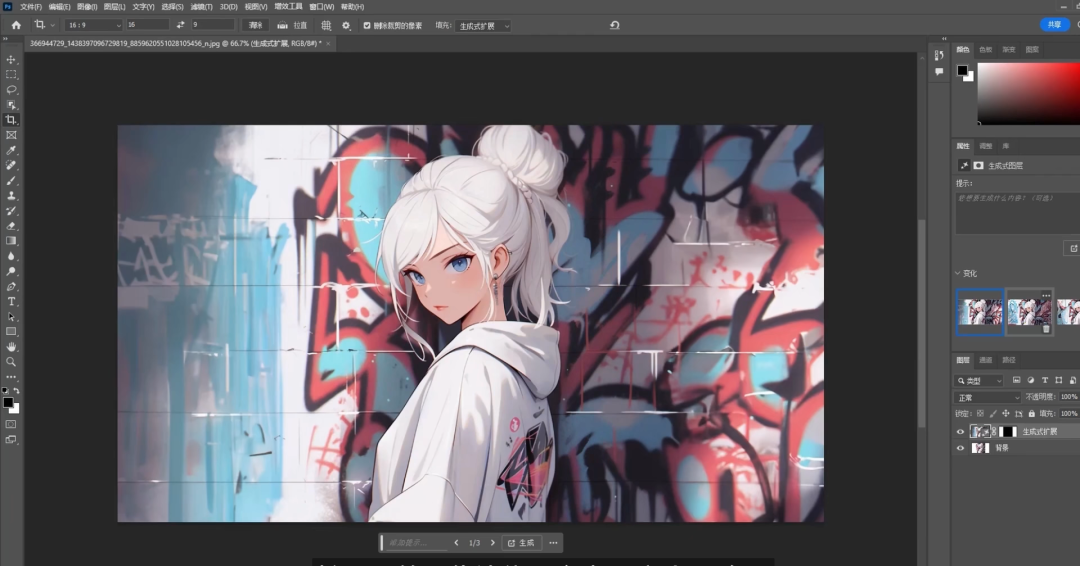Hide the background layer visibility eye
Viewport: 1080px width, 566px height.
pyautogui.click(x=961, y=448)
